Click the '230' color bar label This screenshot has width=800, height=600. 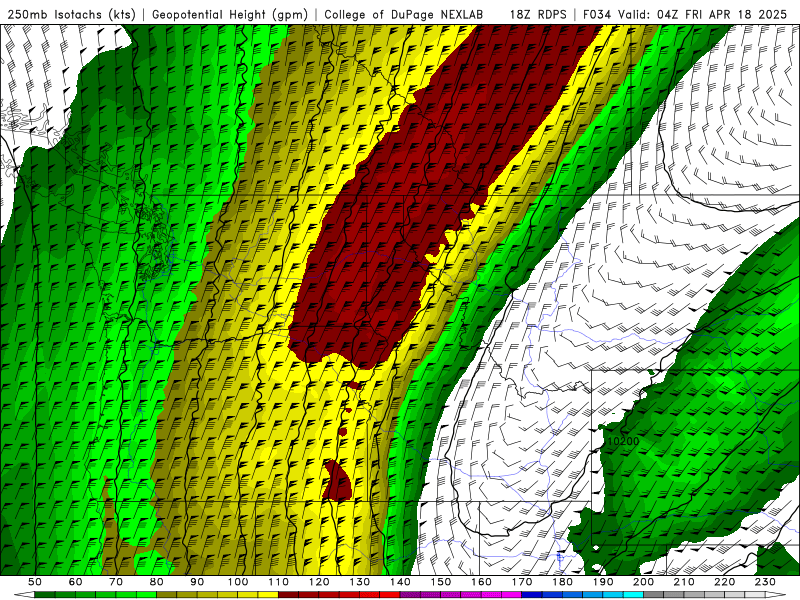pos(765,582)
